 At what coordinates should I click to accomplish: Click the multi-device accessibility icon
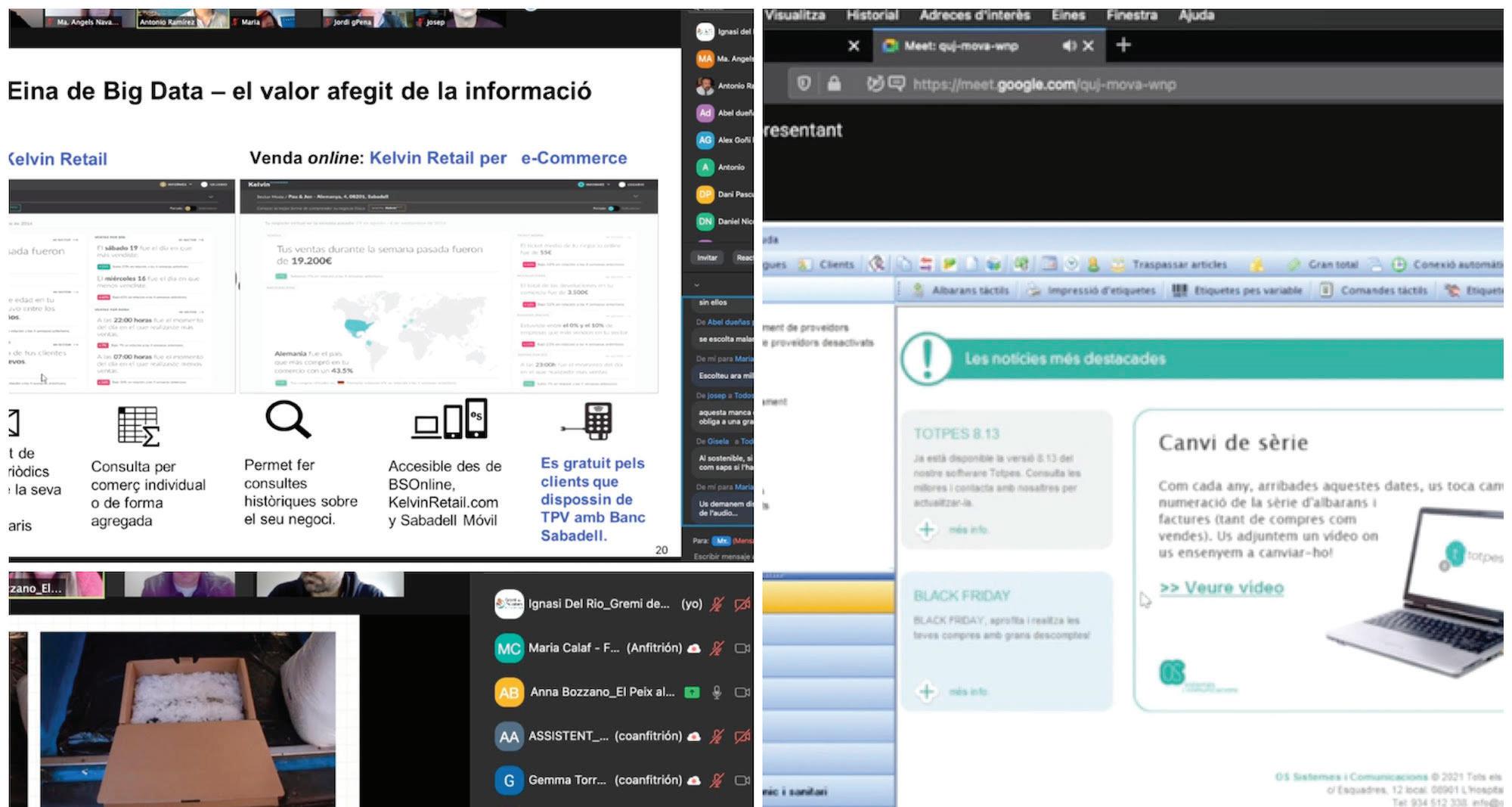pyautogui.click(x=450, y=419)
